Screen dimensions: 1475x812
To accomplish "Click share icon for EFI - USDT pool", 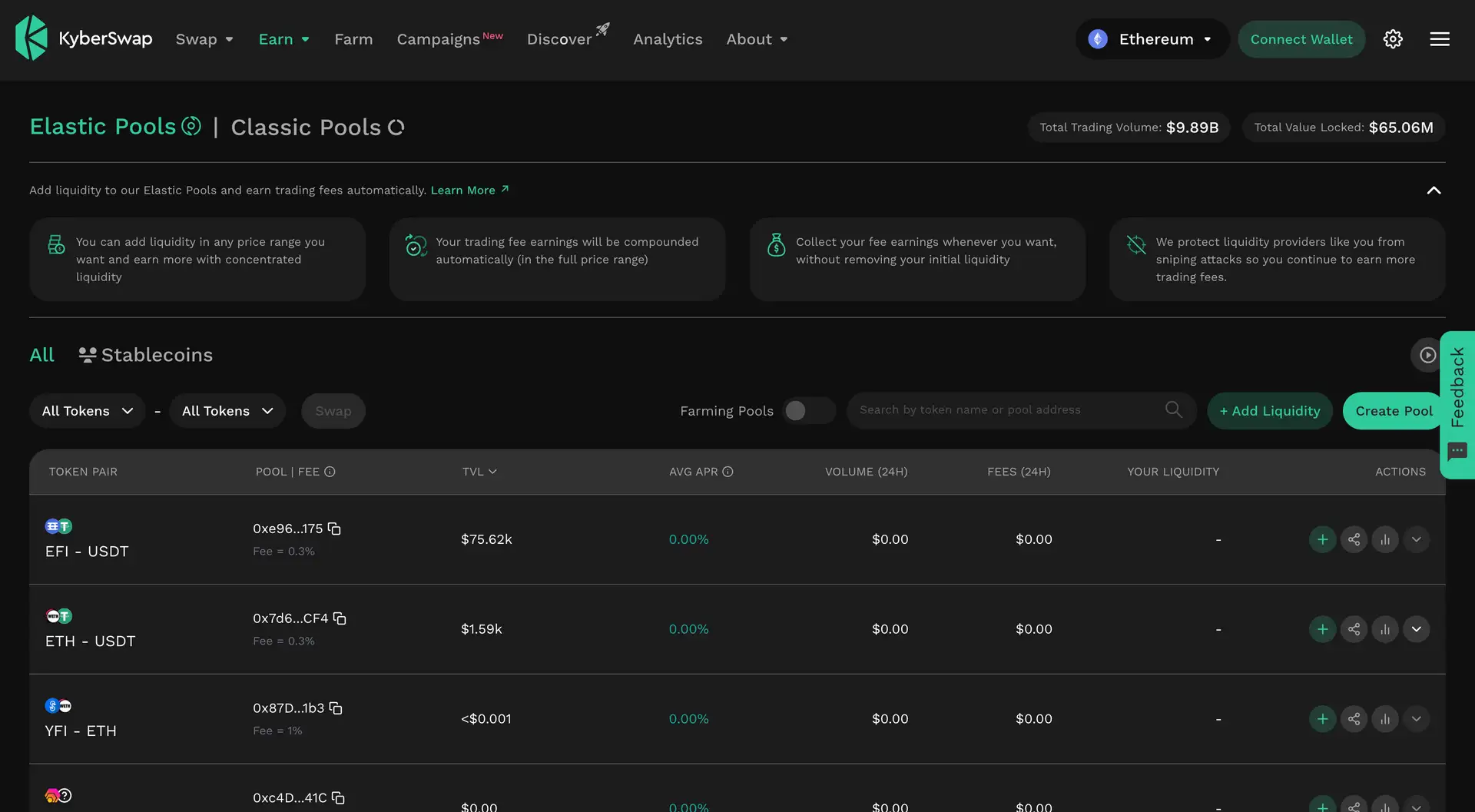I will point(1354,539).
